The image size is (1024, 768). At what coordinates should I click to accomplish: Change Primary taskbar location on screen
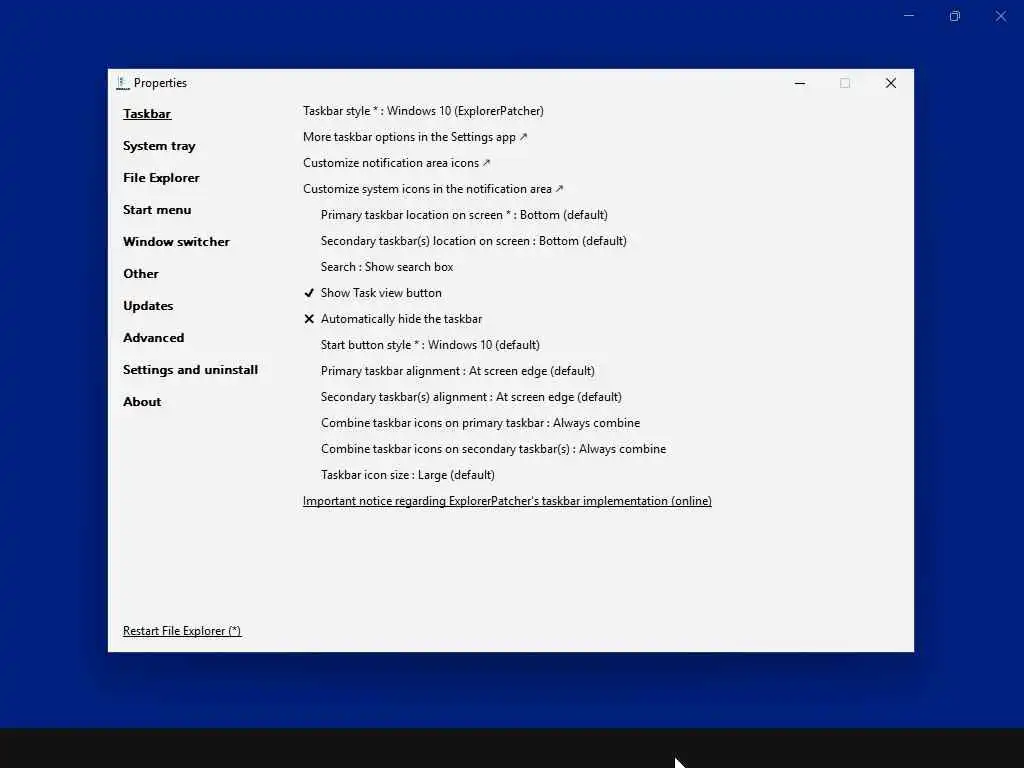coord(464,215)
